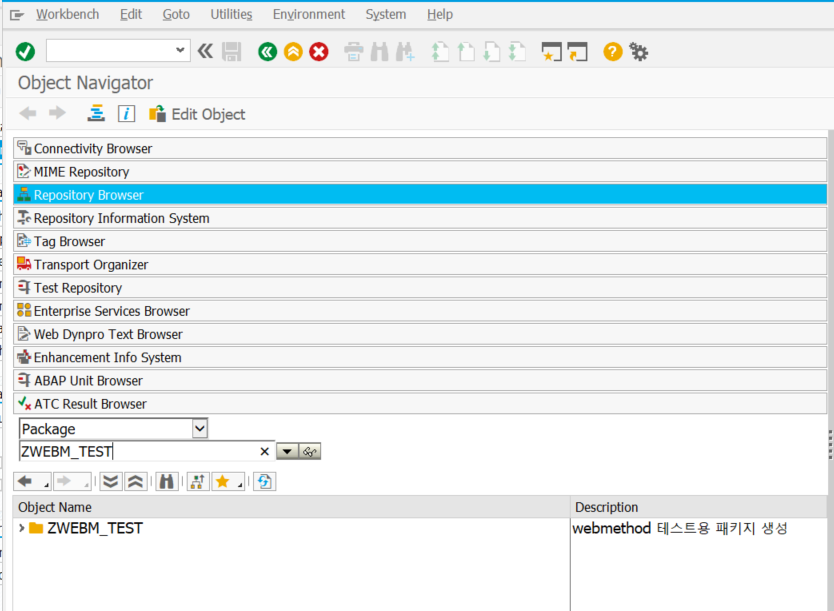Open the Help question mark icon
This screenshot has width=834, height=611.
point(613,52)
